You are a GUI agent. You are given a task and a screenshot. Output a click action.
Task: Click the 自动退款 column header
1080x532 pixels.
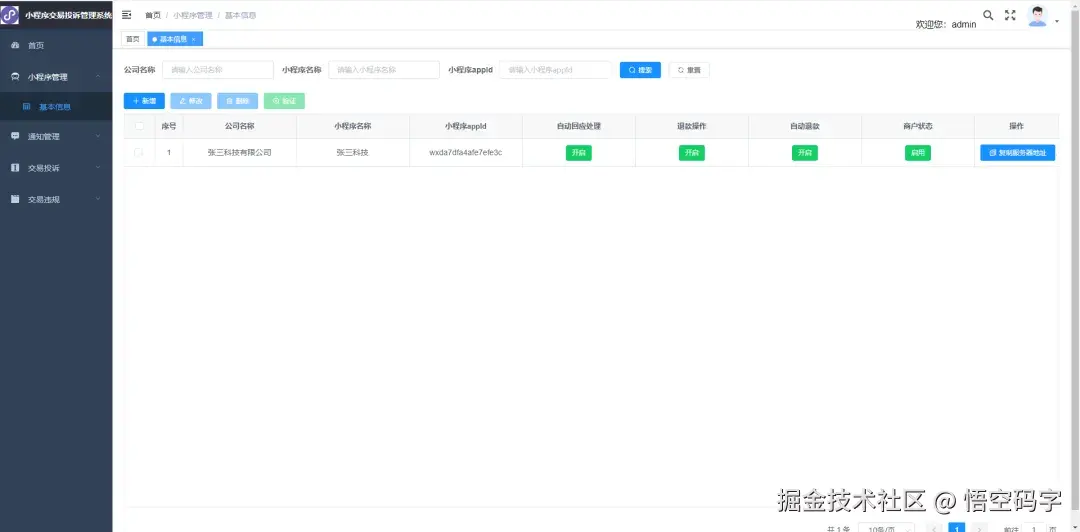click(x=804, y=126)
